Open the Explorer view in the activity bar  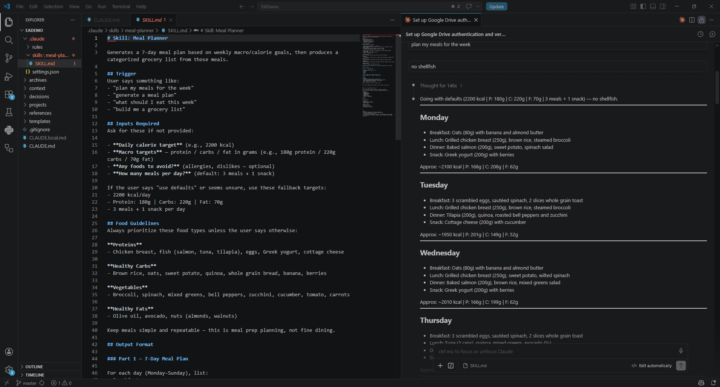[x=9, y=22]
